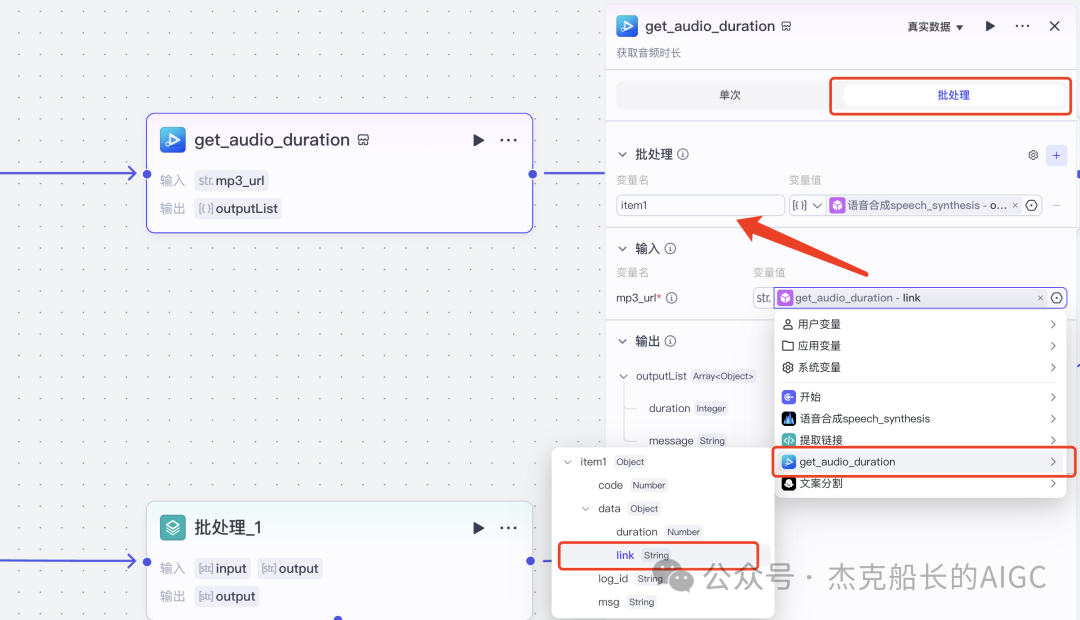The width and height of the screenshot is (1080, 620).
Task: Open 应用变量 submenu
Action: tap(920, 346)
